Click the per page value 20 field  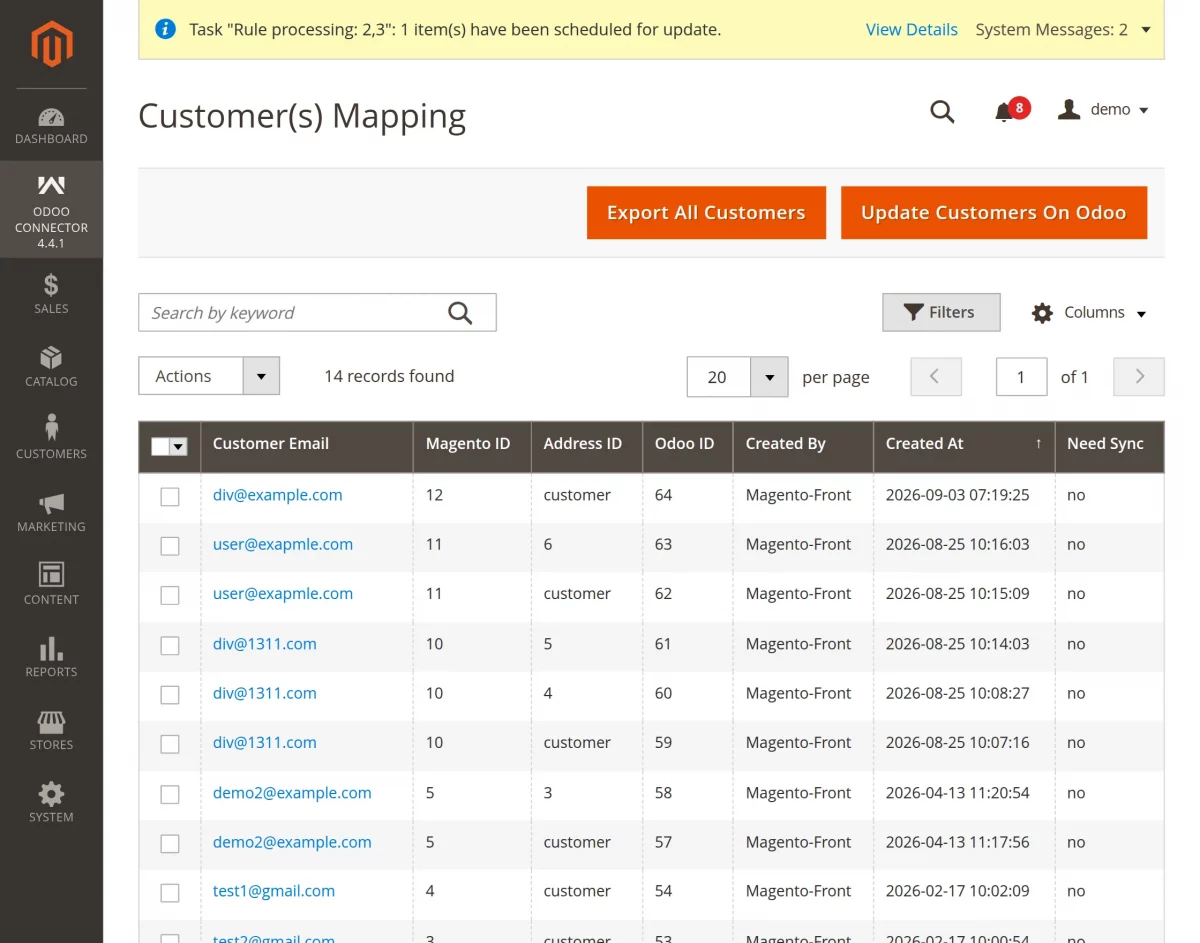719,377
